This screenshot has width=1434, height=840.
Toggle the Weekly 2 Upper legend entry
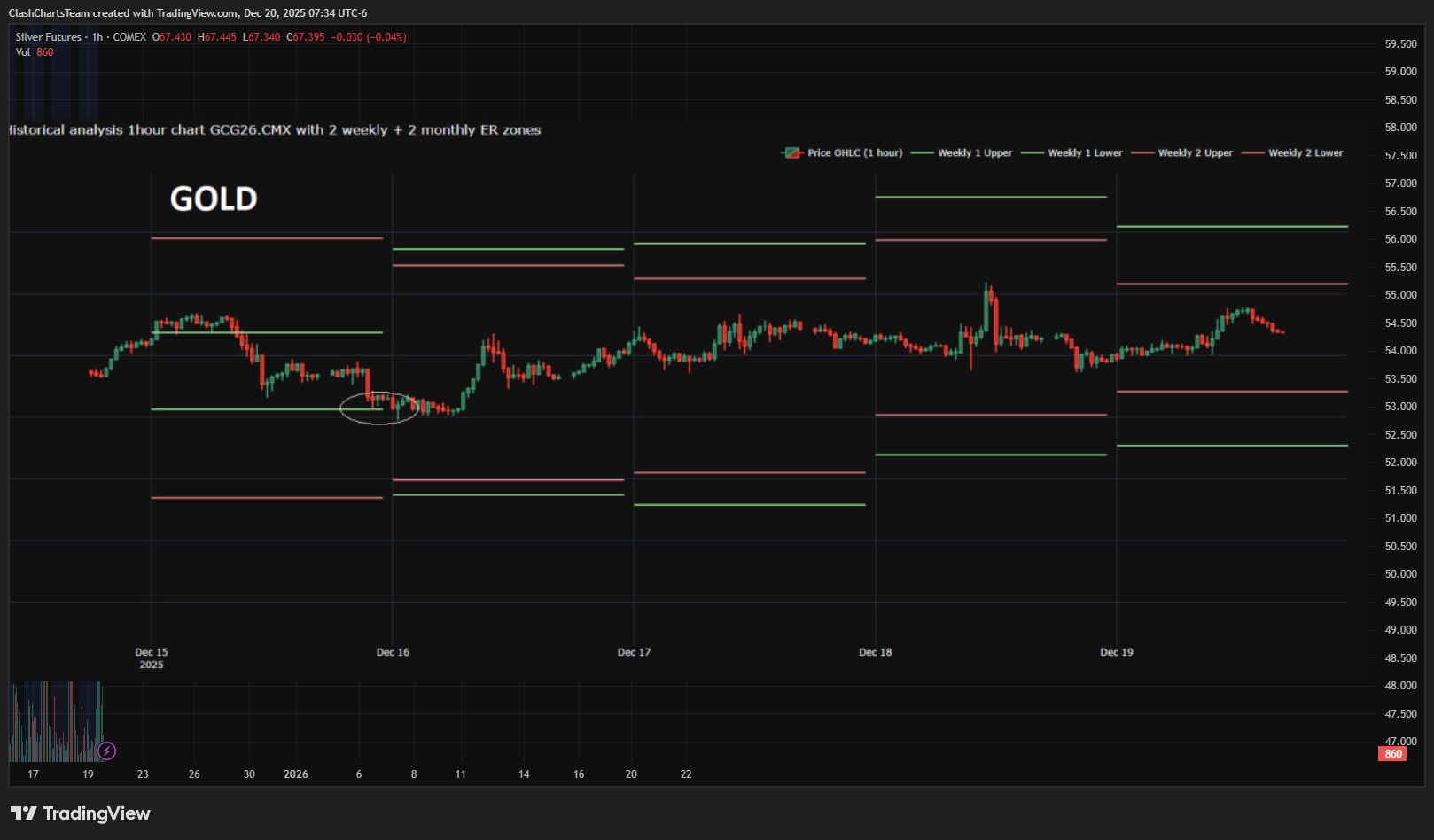coord(1181,153)
